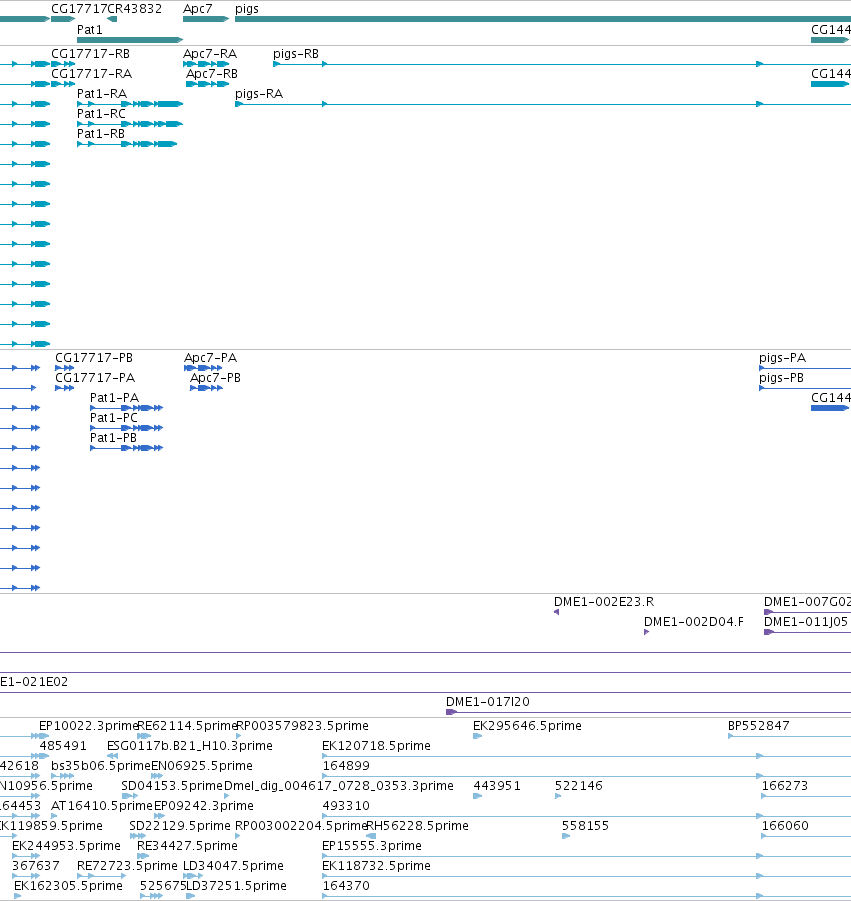Click the Apc7-PB protein label

click(x=215, y=378)
